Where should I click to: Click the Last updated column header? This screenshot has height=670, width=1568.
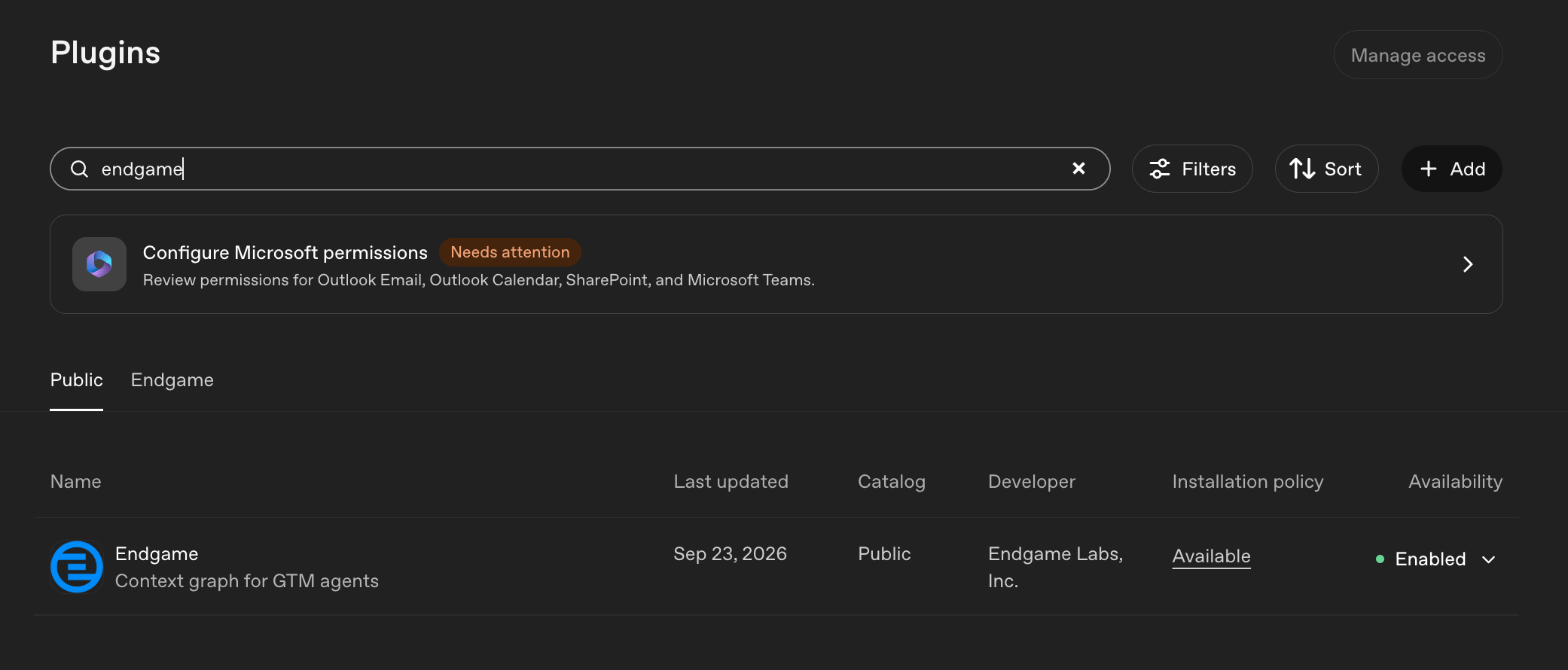tap(731, 482)
